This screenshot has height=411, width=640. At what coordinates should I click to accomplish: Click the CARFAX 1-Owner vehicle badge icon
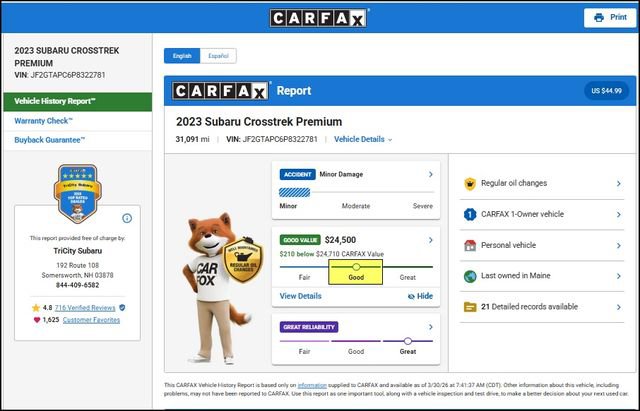[469, 214]
